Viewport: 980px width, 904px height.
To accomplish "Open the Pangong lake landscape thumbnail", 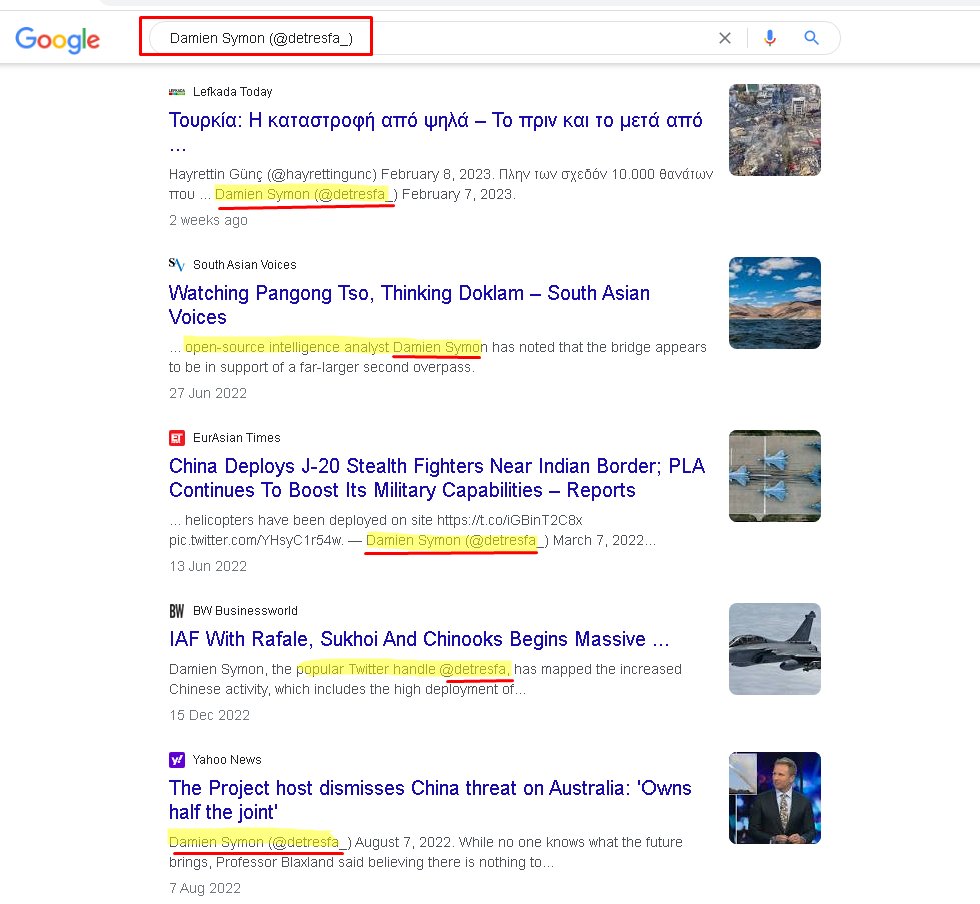I will pos(774,303).
